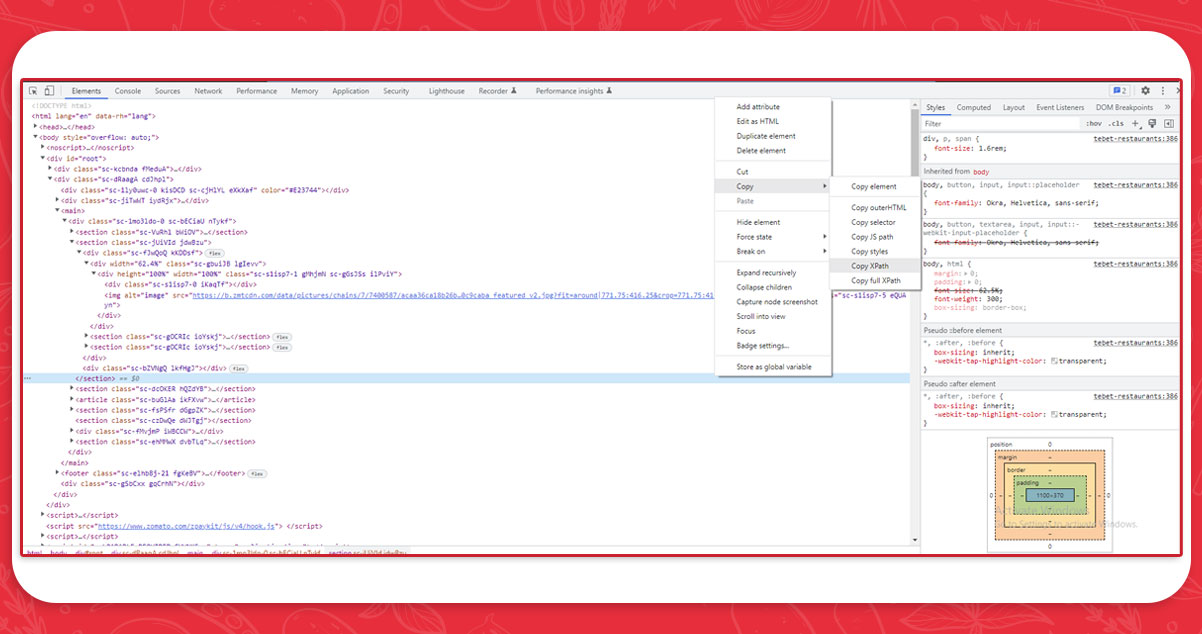Click the flex badge next to sc-bZVNgQ div

(x=239, y=368)
